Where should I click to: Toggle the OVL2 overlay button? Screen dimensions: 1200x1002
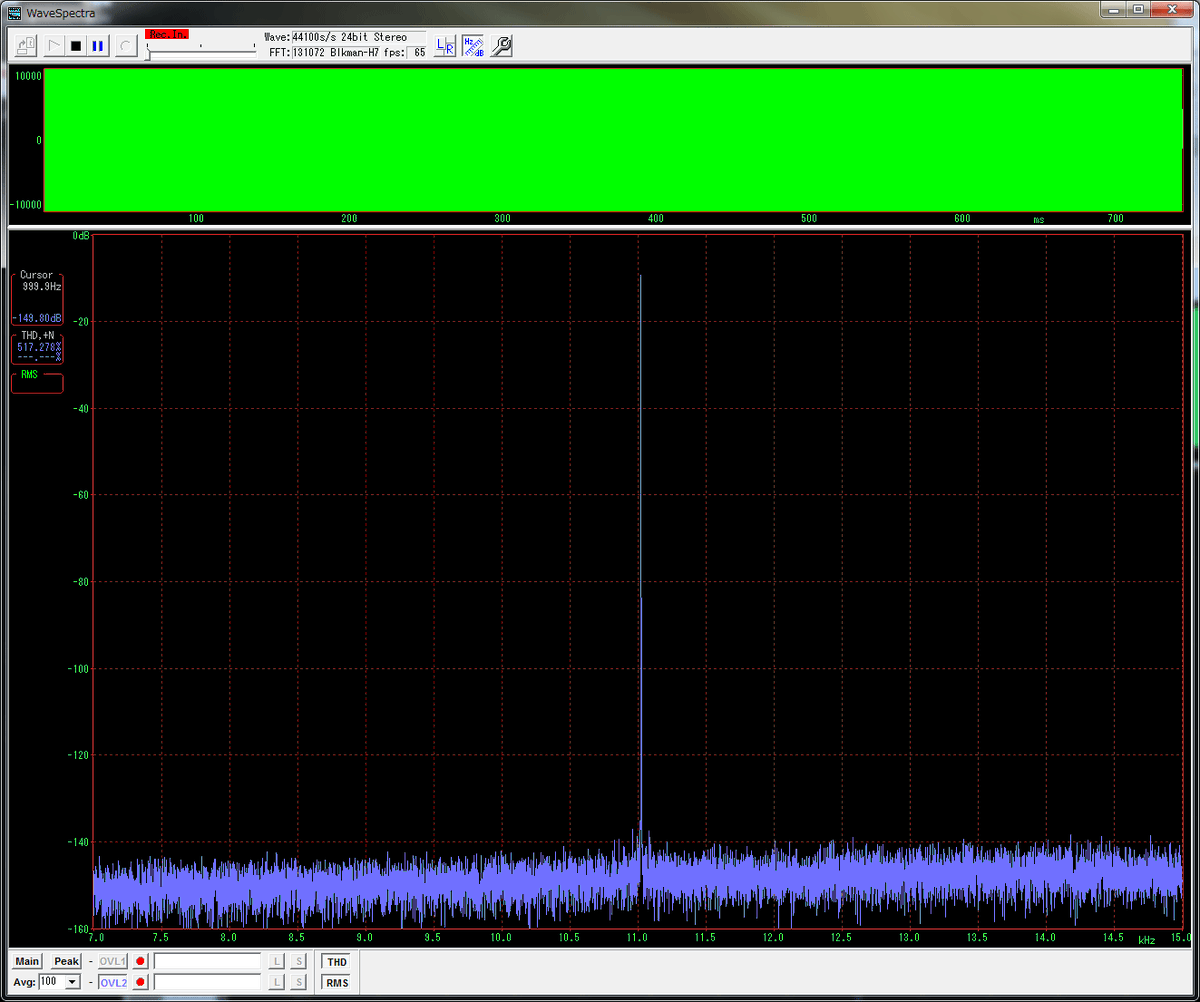(113, 982)
